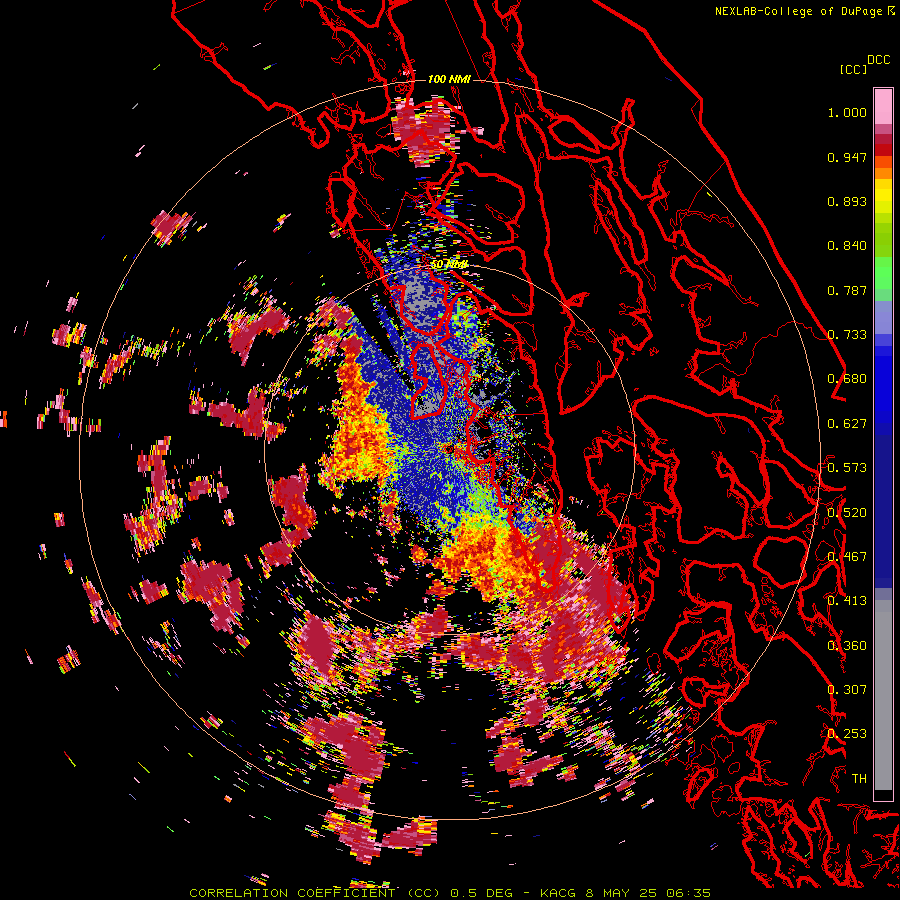This screenshot has height=900, width=900.
Task: Select the 0.947 scale value
Action: click(847, 157)
